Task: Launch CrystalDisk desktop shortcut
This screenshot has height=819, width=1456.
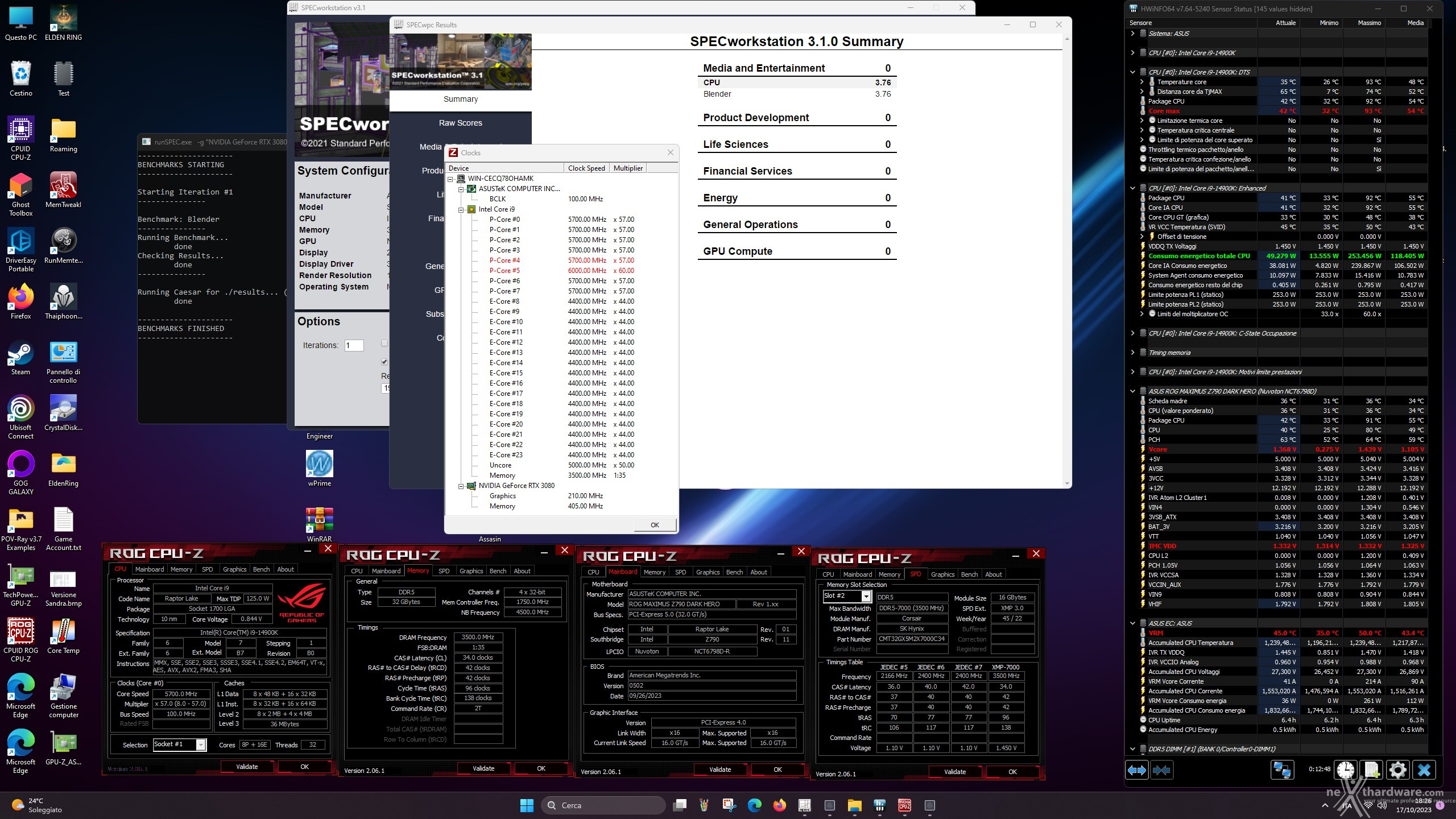Action: (x=63, y=413)
